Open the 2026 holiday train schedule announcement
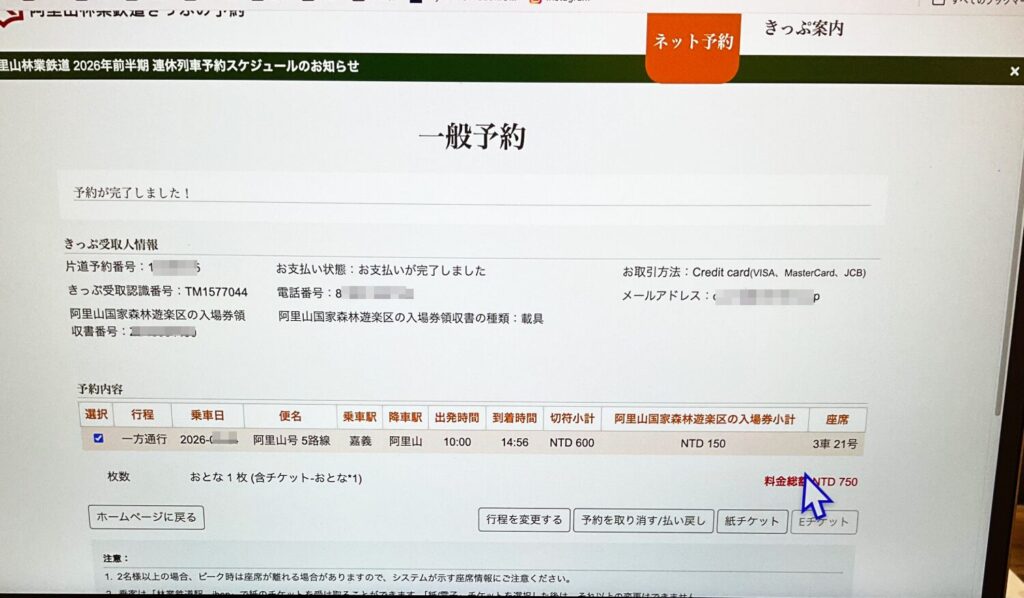This screenshot has width=1024, height=598. point(180,67)
